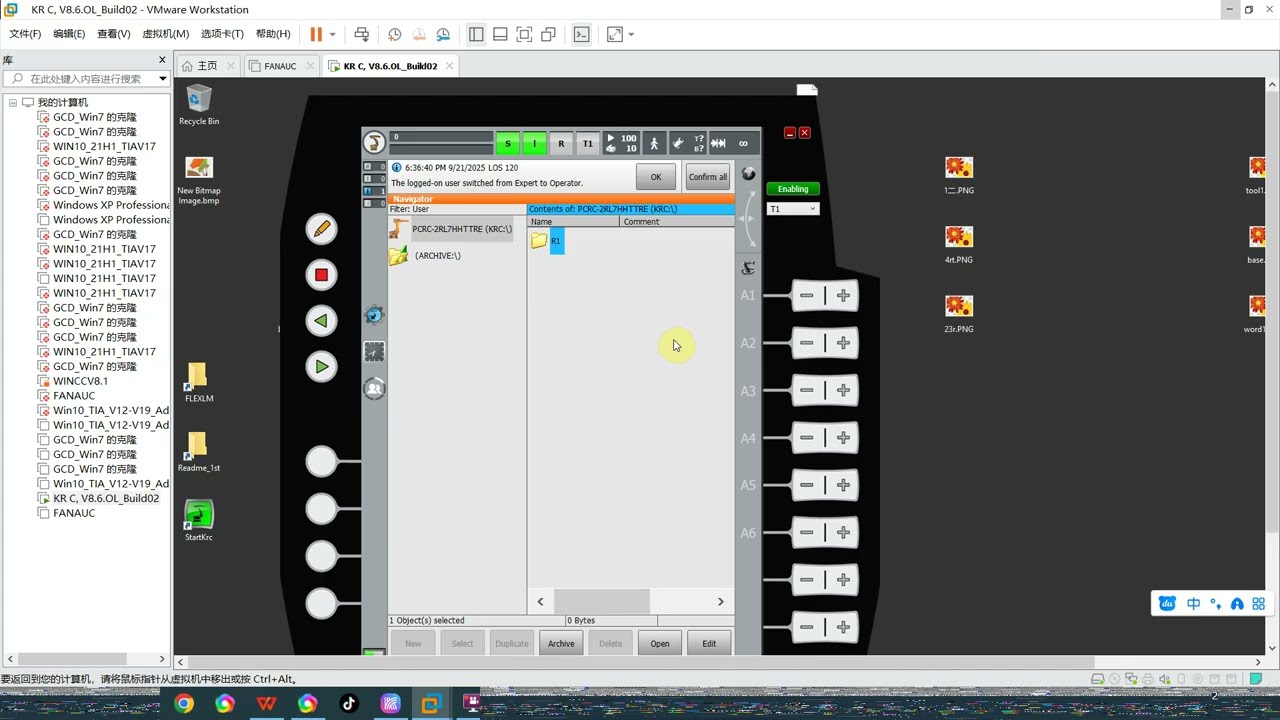
Task: Click the Archive button in Navigator
Action: (561, 643)
